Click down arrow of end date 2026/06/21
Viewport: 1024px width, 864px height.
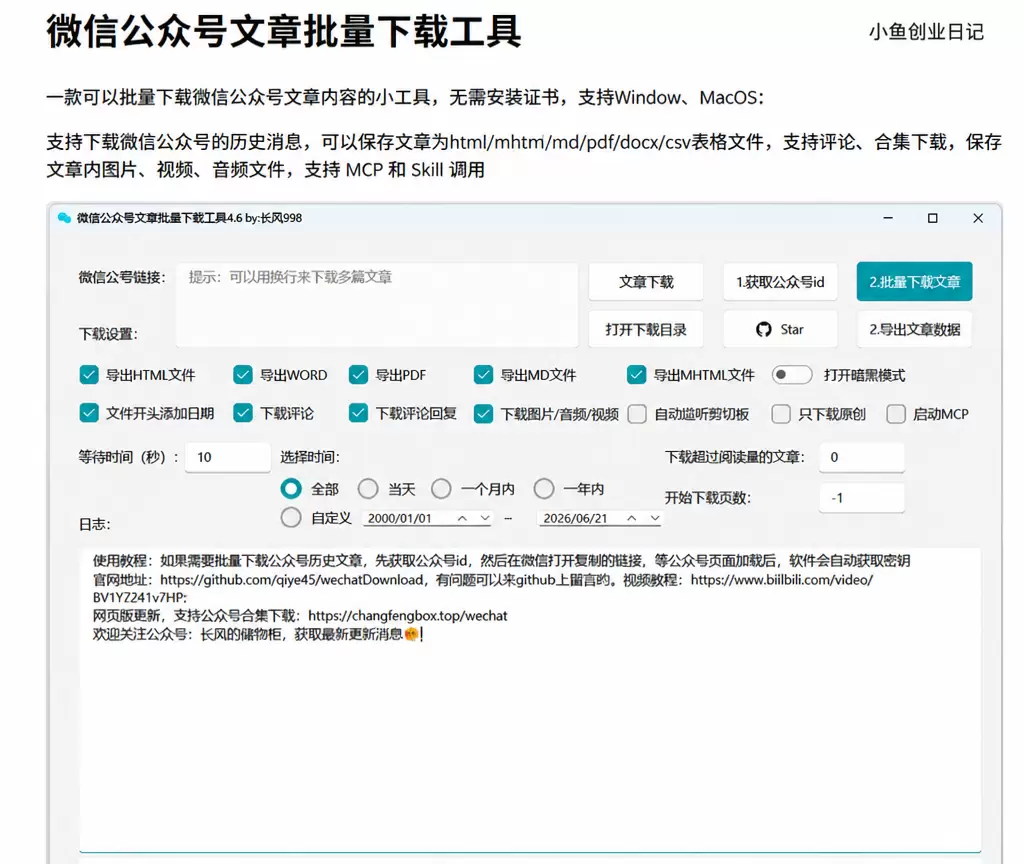click(654, 518)
